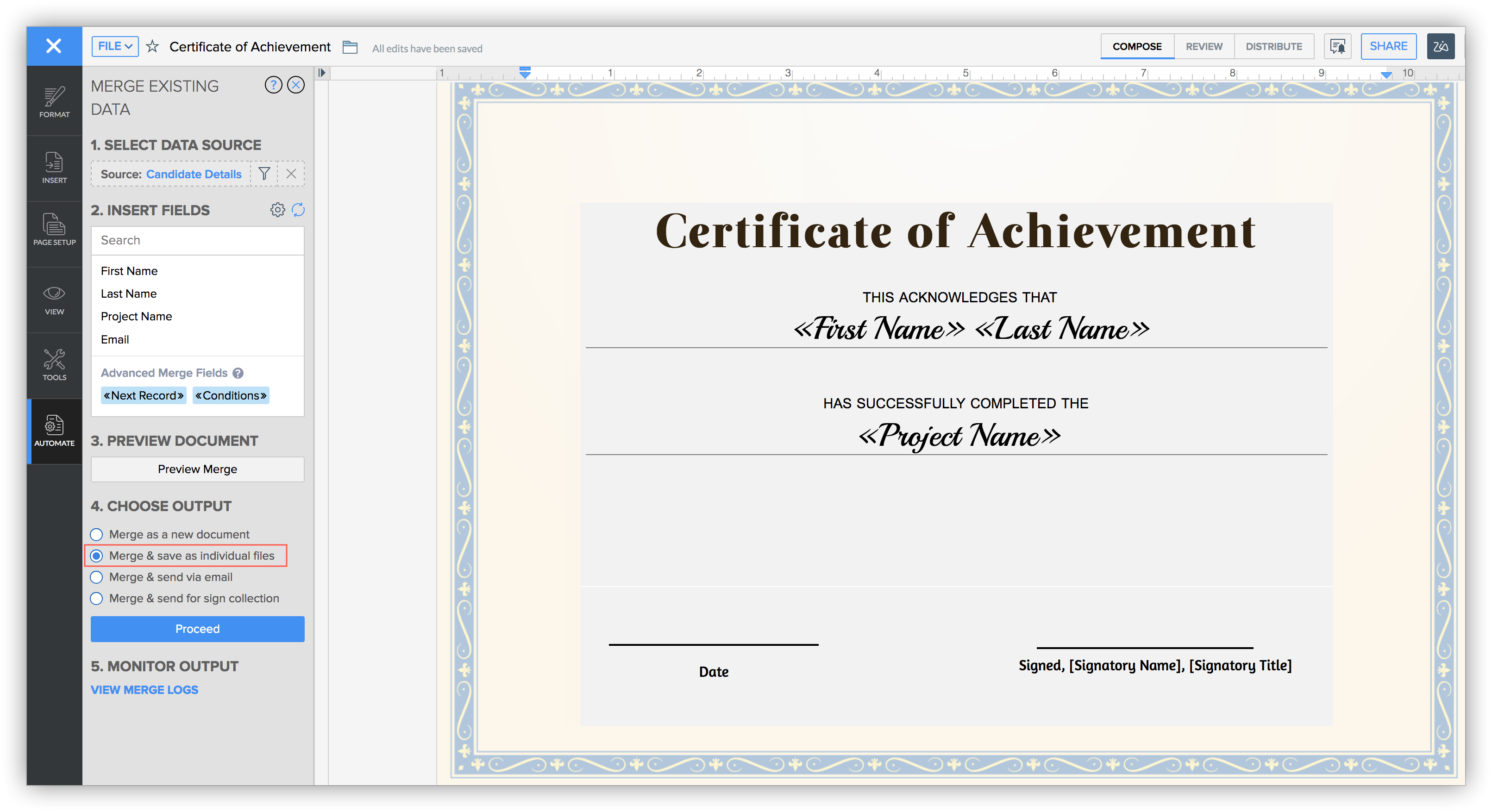The image size is (1492, 812).
Task: Click VIEW MERGE LOGS link
Action: [143, 690]
